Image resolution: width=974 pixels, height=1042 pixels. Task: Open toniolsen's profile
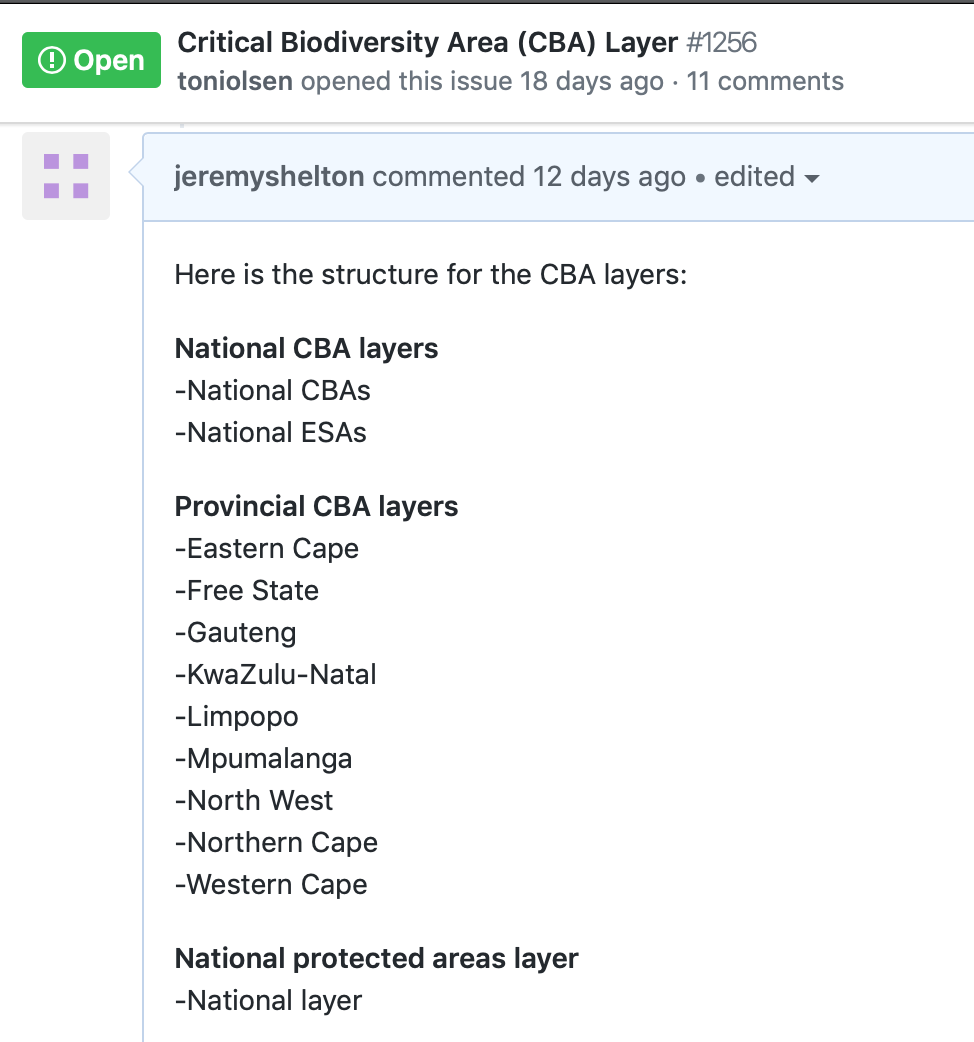(234, 81)
